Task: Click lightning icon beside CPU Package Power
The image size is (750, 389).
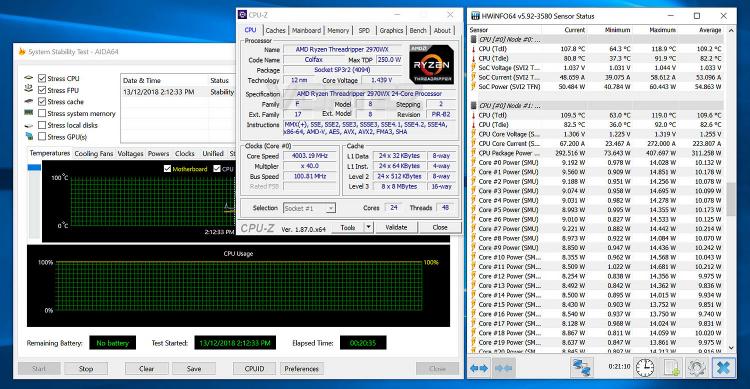Action: 474,153
